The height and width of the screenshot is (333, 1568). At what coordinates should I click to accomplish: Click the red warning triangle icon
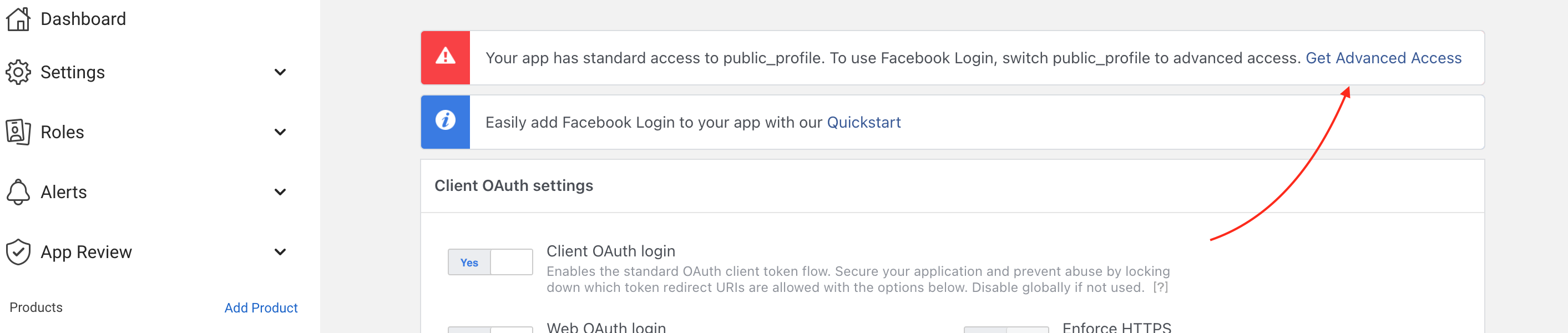point(446,57)
